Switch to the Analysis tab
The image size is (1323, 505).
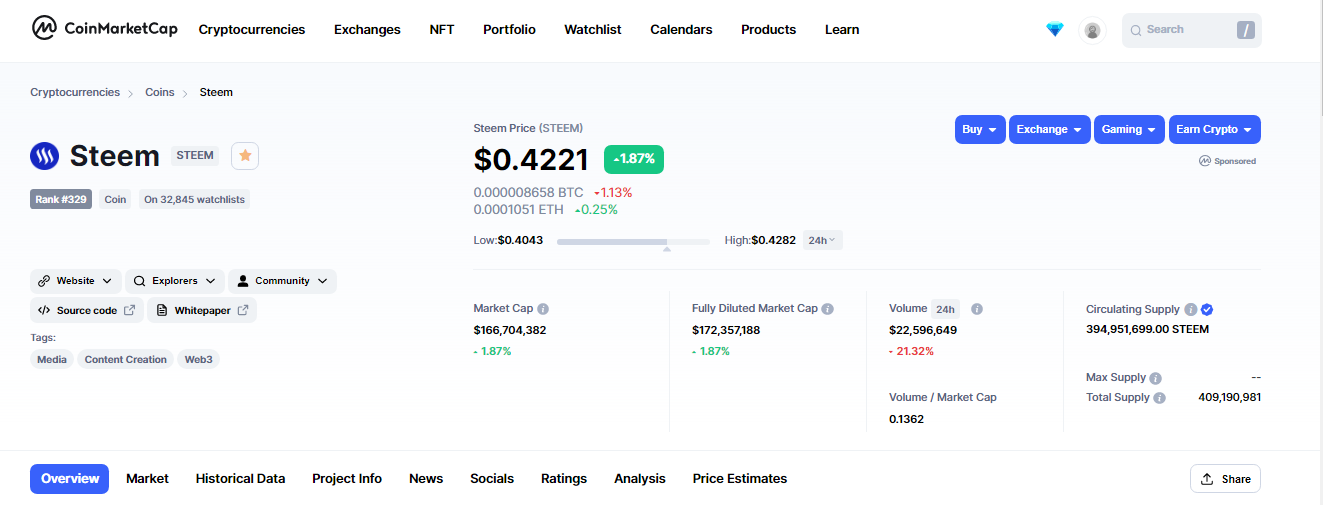click(640, 479)
